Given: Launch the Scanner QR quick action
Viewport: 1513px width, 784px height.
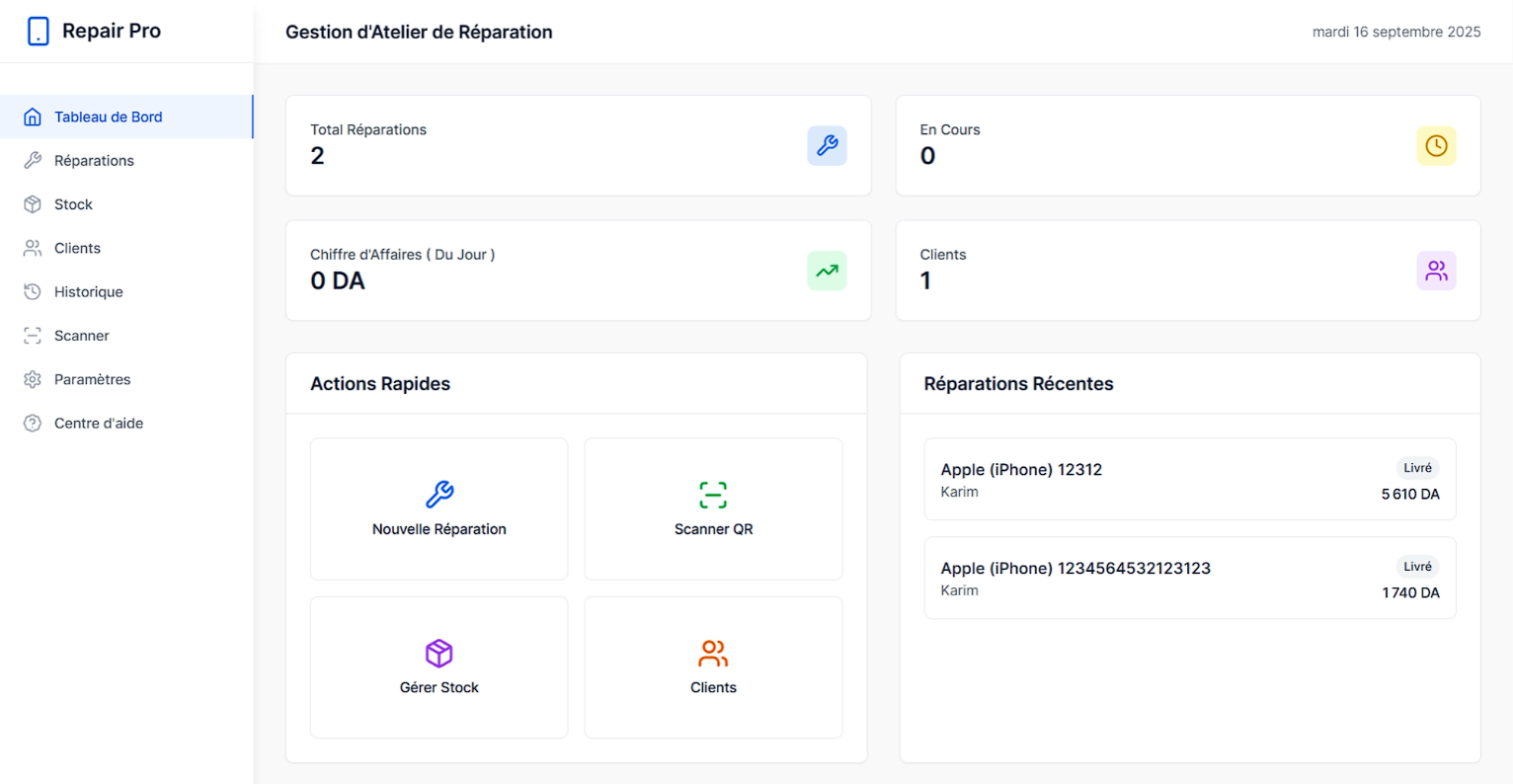Looking at the screenshot, I should click(x=713, y=509).
